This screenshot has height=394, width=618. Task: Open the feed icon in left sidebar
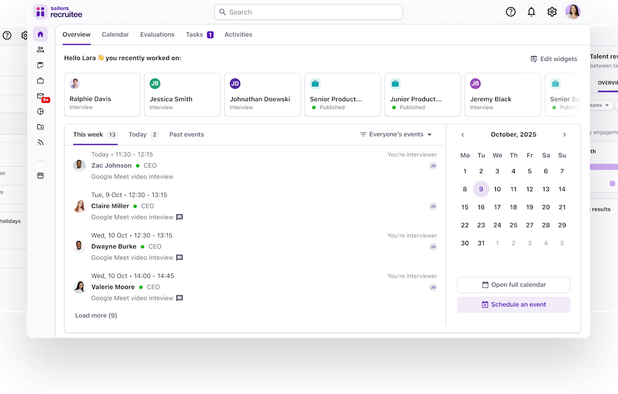point(40,143)
